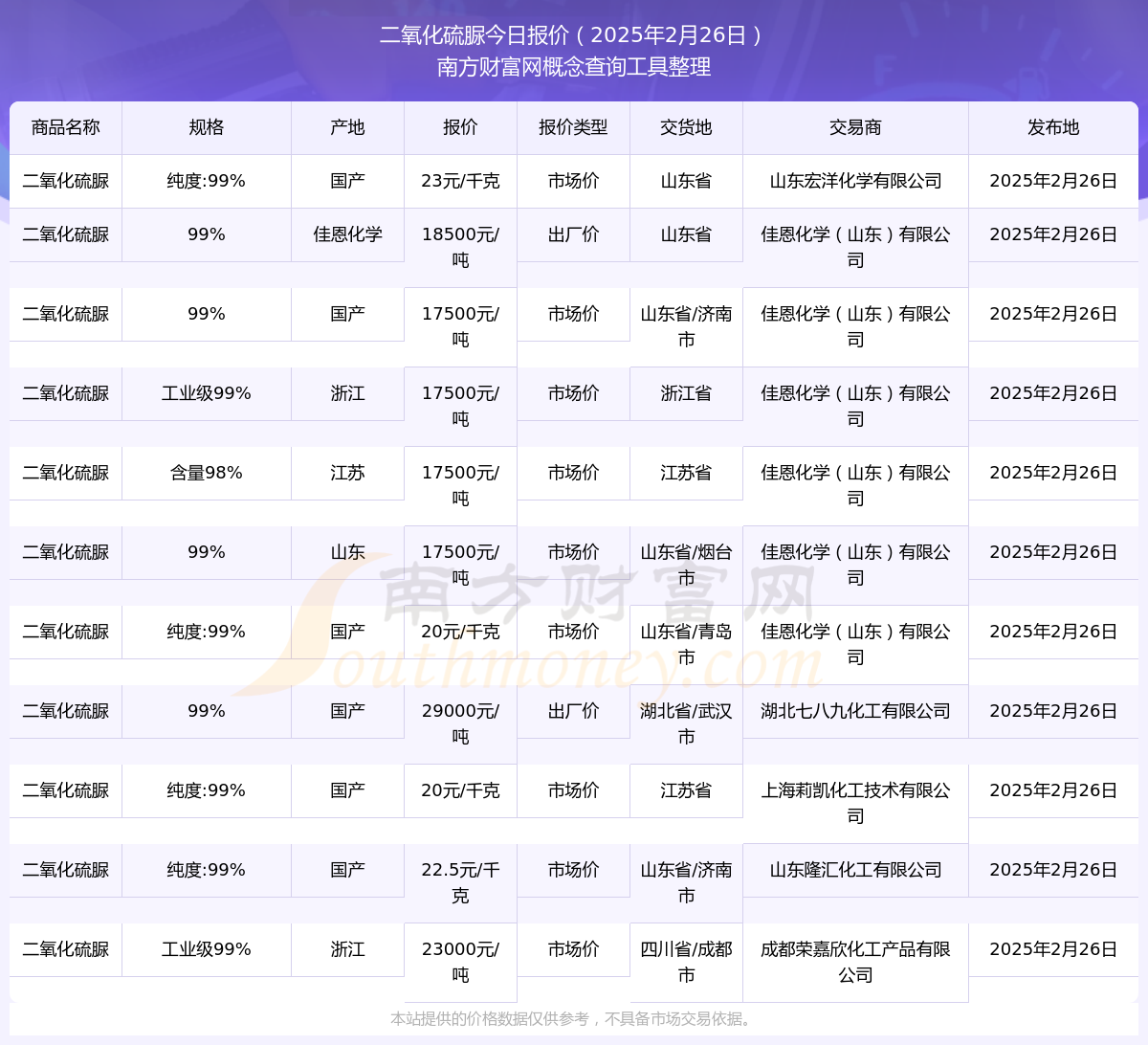Viewport: 1148px width, 1045px height.
Task: Click delivery cell 山东省/烟台市
Action: 686,565
